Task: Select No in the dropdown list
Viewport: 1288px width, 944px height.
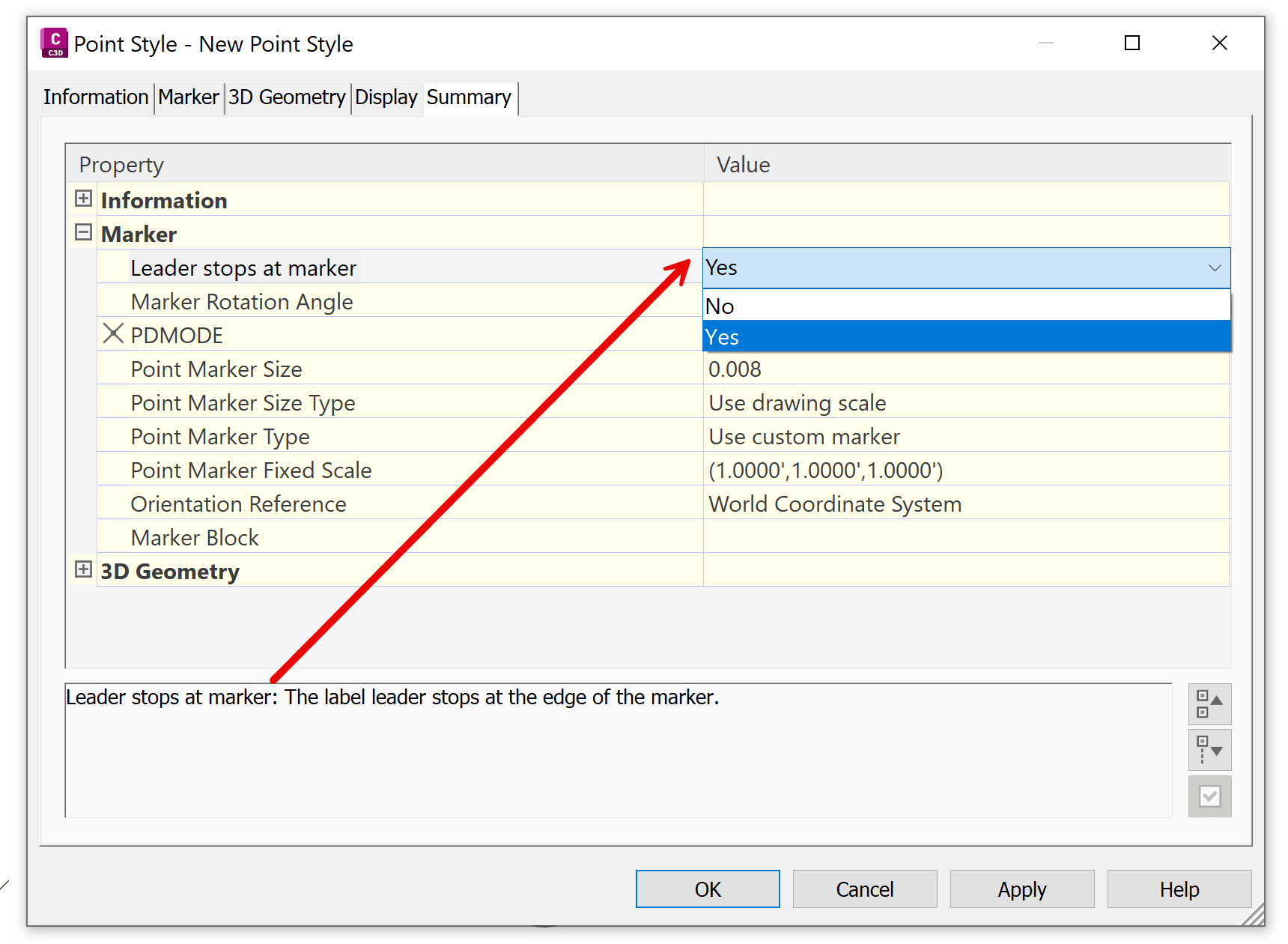Action: tap(966, 306)
